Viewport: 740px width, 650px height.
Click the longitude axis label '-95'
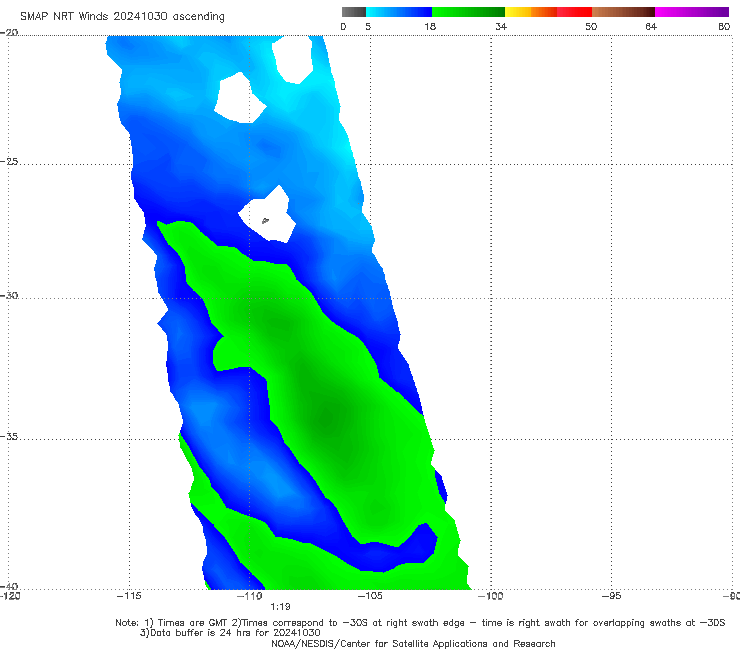point(611,596)
